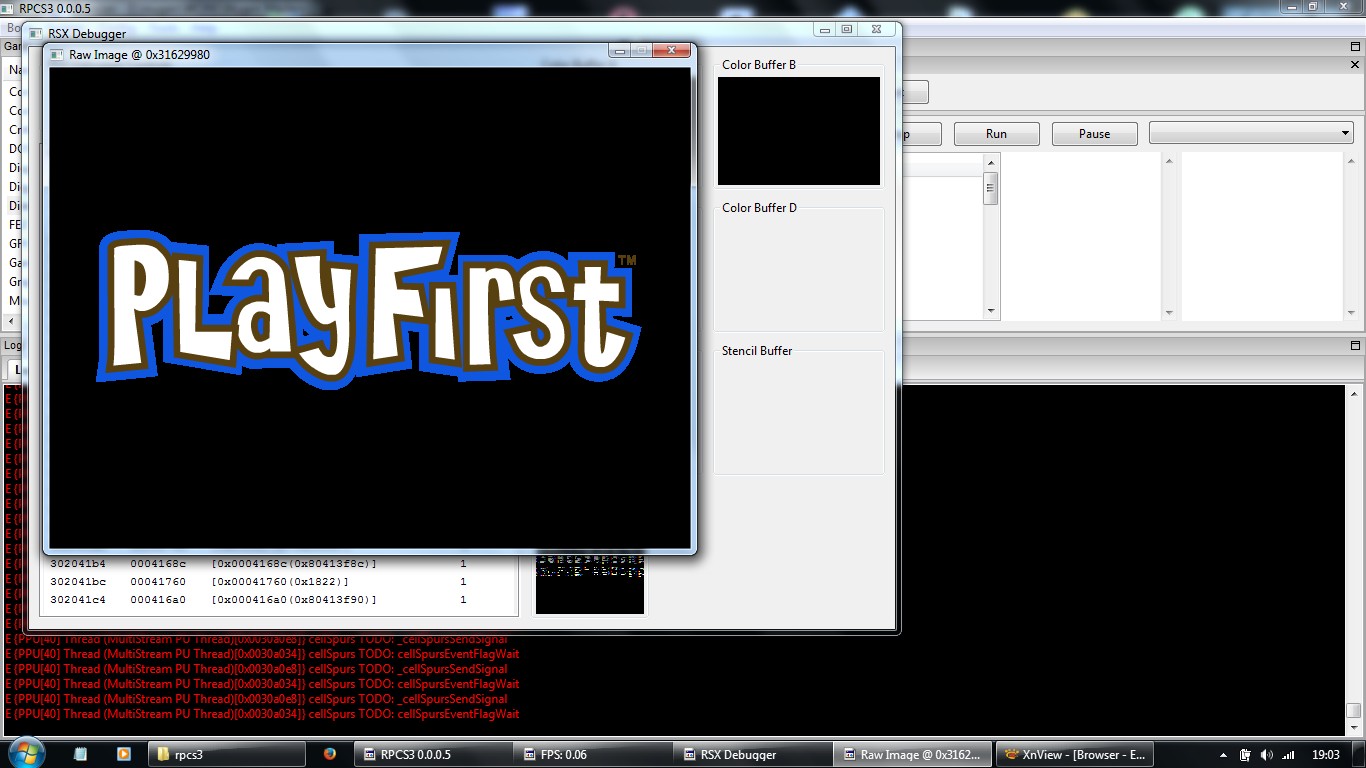Click the Pause button in the RPCS3 debugger
The width and height of the screenshot is (1366, 768).
point(1094,134)
